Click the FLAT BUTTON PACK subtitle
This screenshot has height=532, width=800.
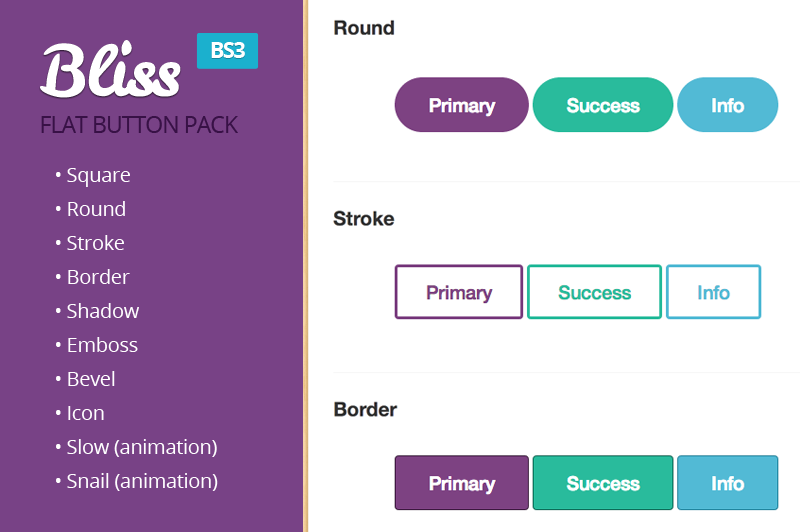pyautogui.click(x=139, y=125)
